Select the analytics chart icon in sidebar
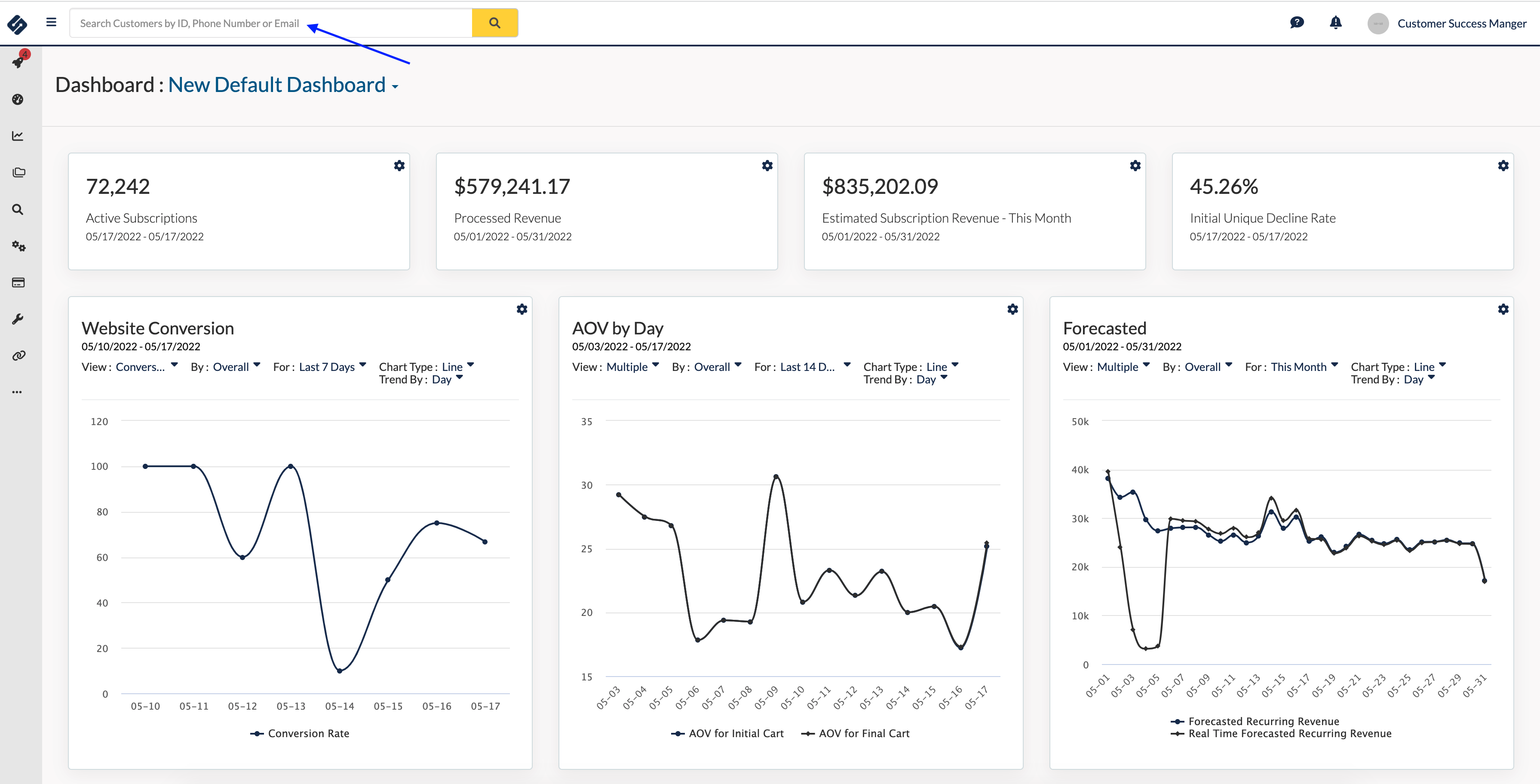The width and height of the screenshot is (1540, 784). pos(18,135)
